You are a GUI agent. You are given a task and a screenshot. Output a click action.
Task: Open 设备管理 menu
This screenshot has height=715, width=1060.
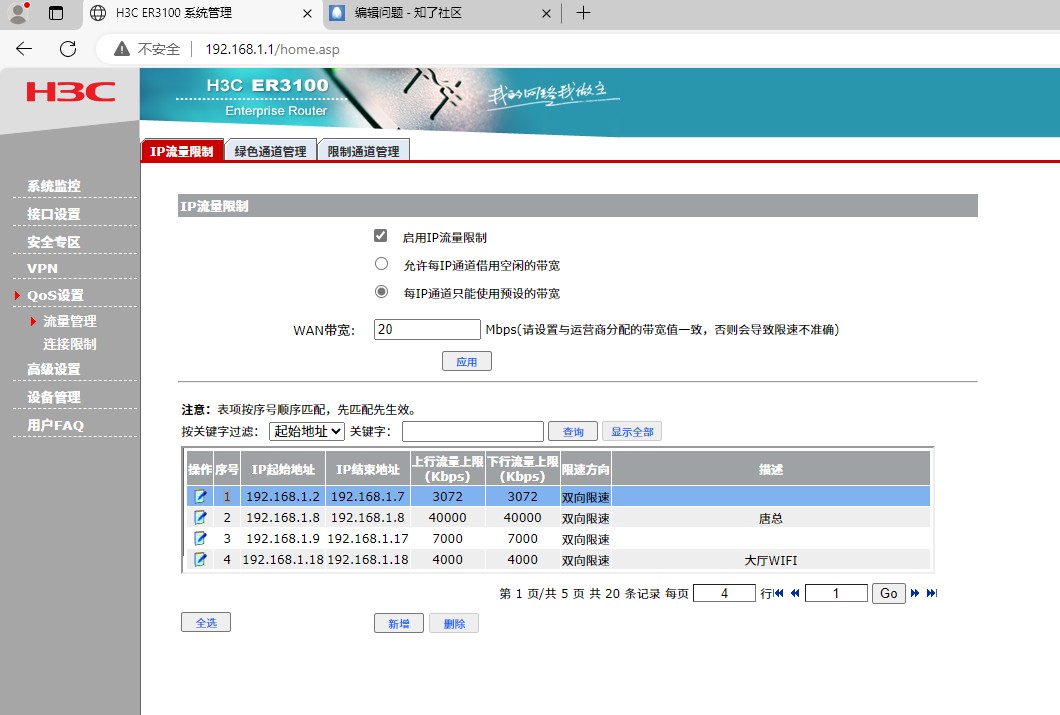(53, 397)
